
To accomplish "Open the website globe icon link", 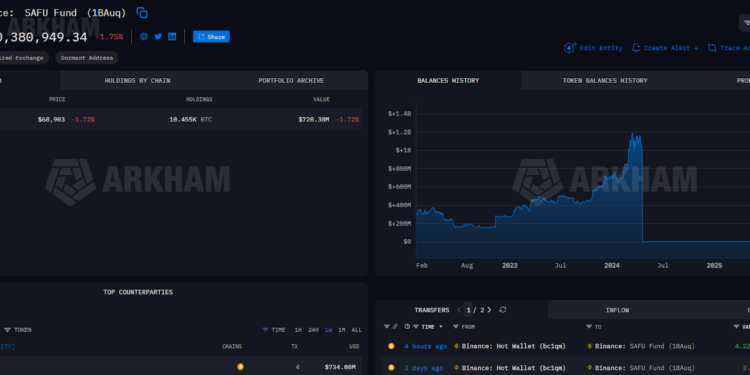I will point(144,36).
